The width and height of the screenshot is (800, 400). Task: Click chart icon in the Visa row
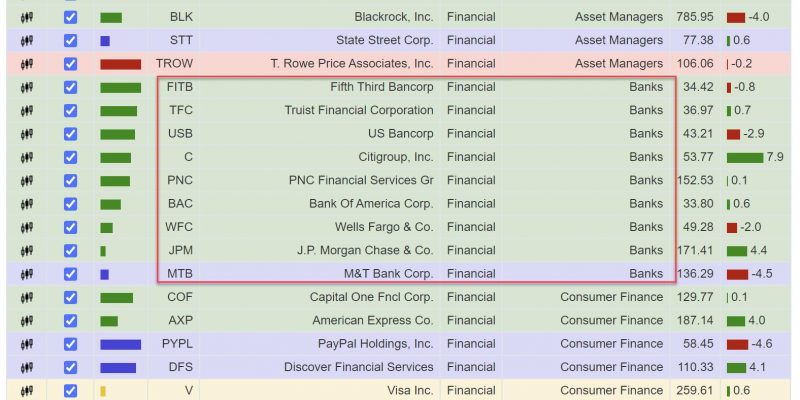(27, 391)
